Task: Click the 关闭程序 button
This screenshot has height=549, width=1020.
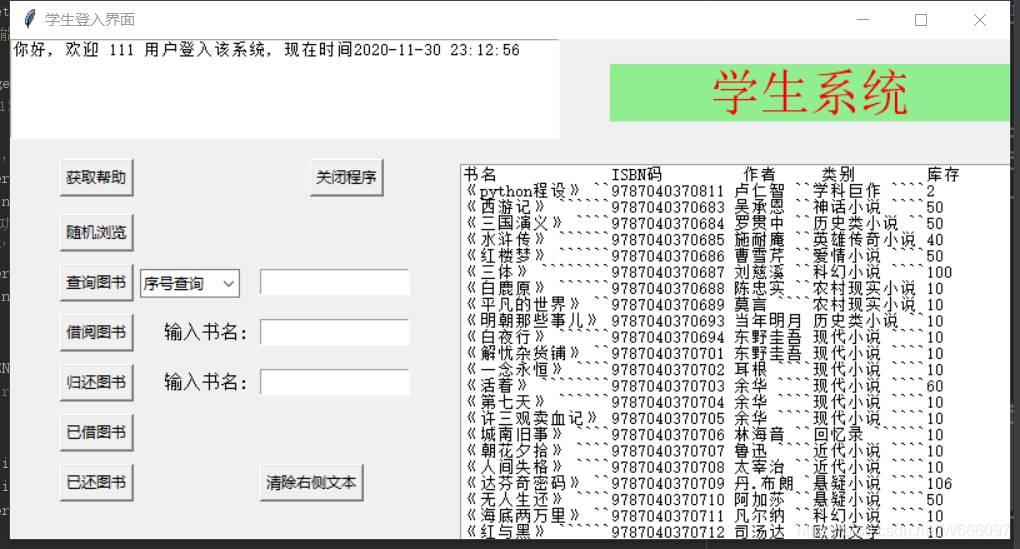Action: 346,178
